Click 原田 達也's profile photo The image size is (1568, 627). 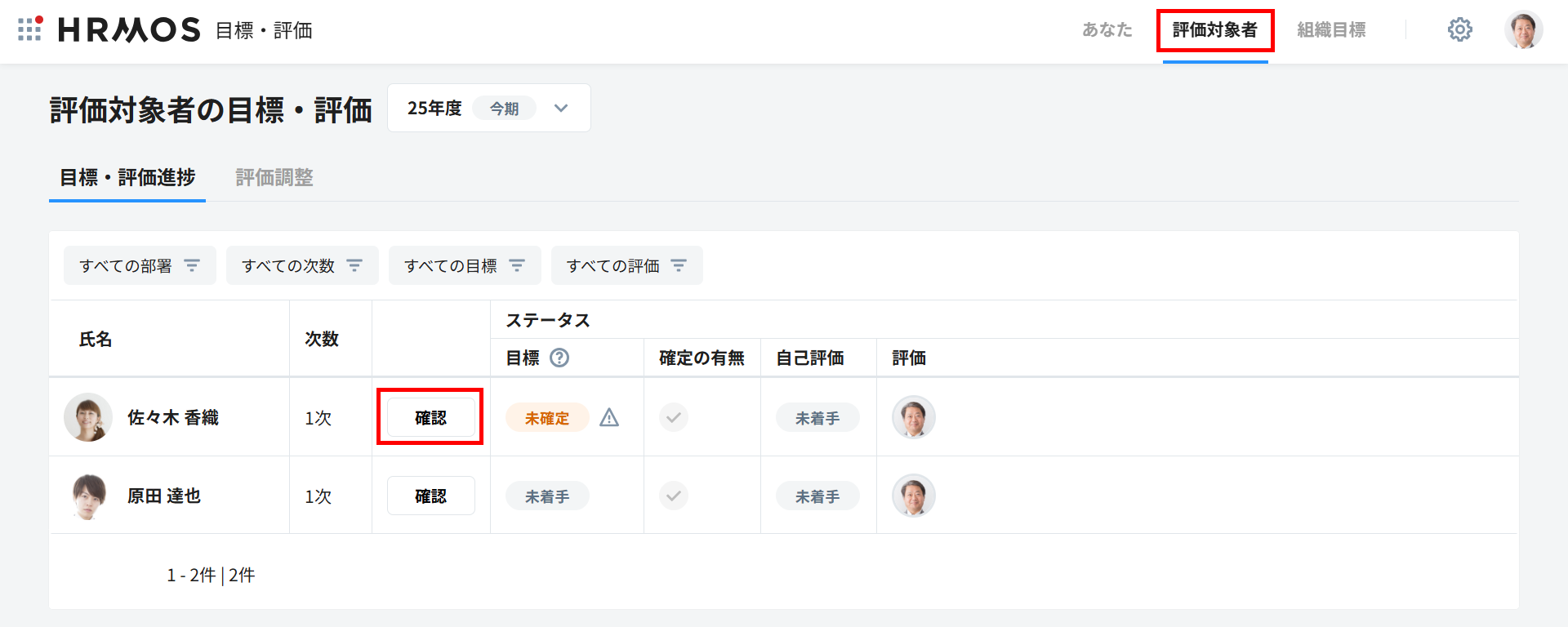point(88,496)
